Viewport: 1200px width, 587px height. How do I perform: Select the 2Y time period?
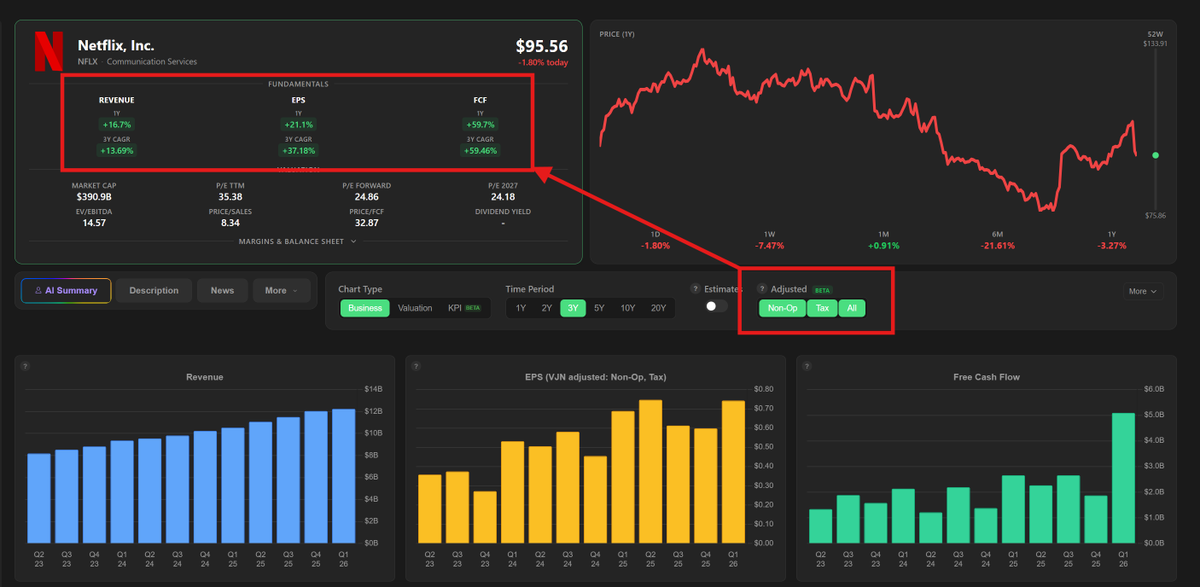click(547, 308)
